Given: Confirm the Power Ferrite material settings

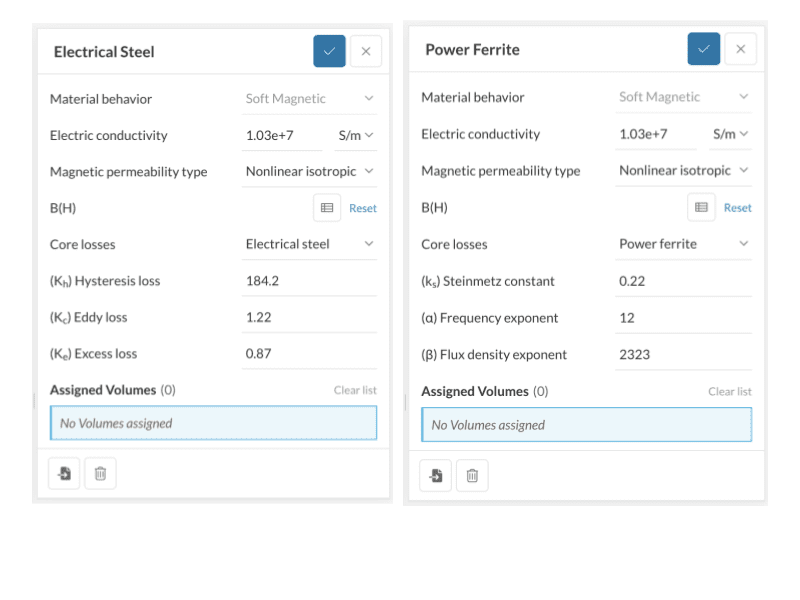Looking at the screenshot, I should 703,49.
